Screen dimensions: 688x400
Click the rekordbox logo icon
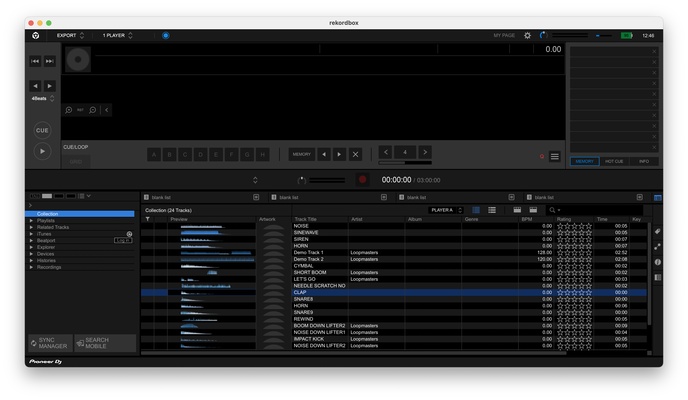tap(36, 36)
